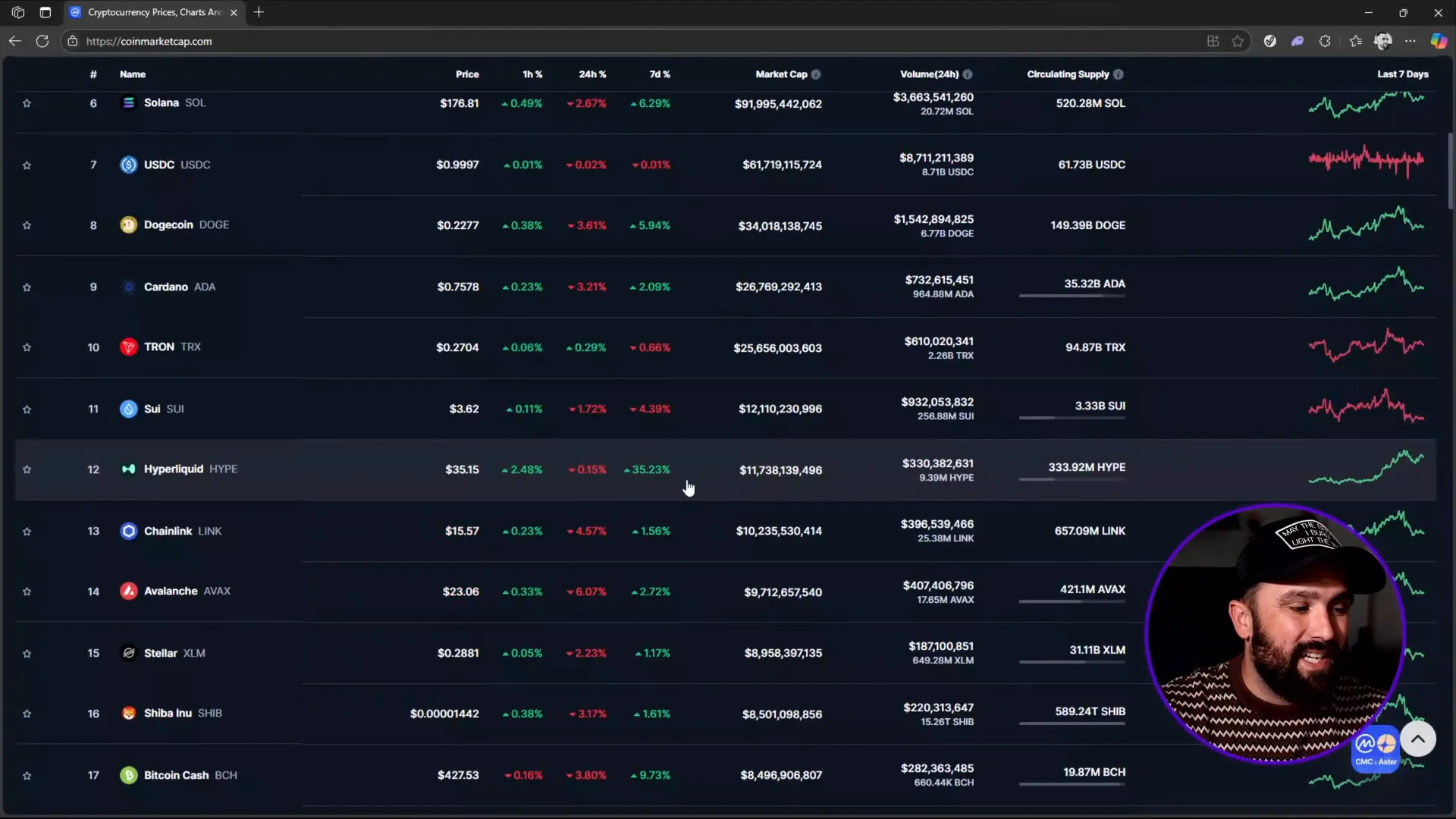
Task: Star Chainlink in the watchlist
Action: [27, 532]
